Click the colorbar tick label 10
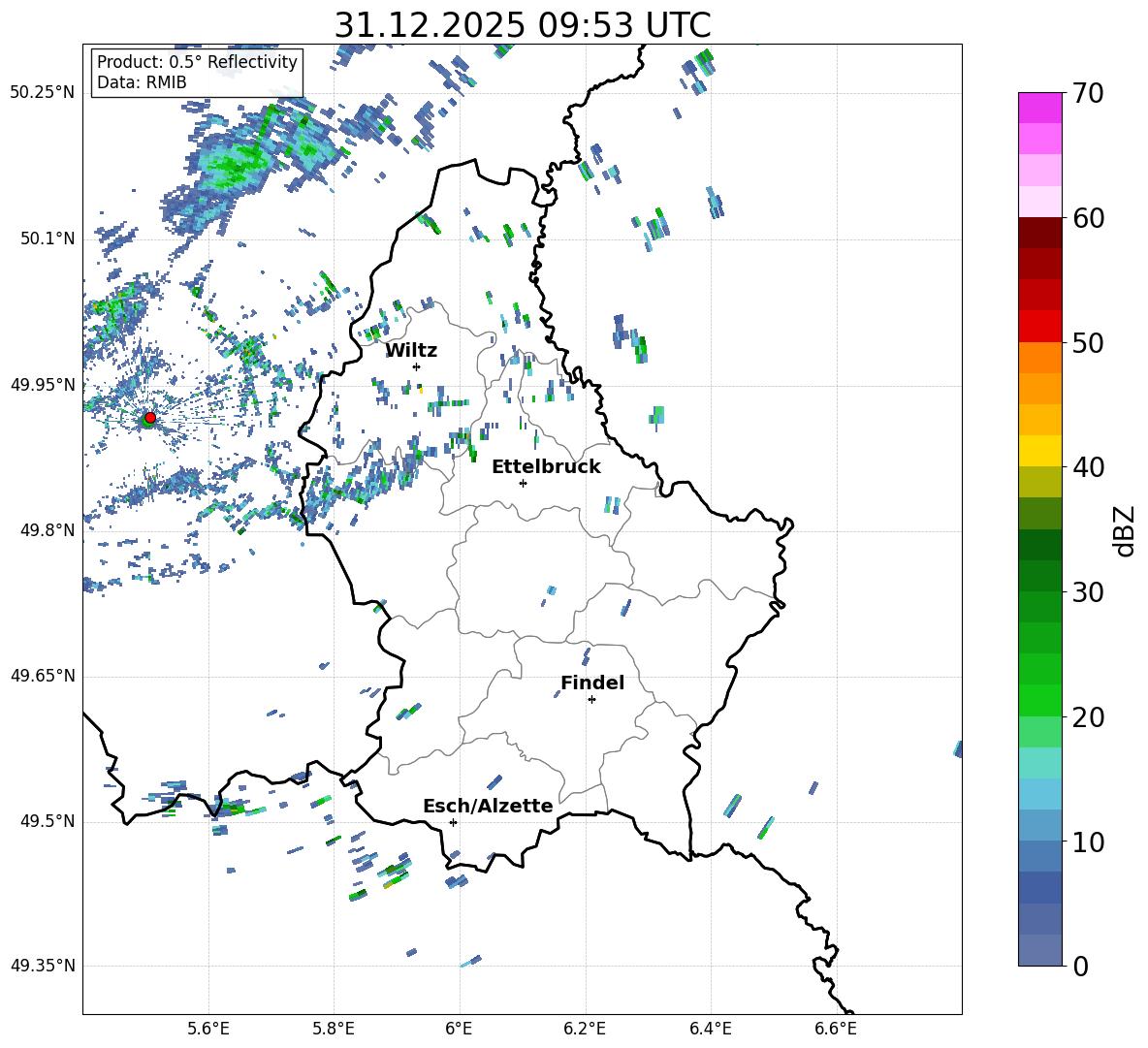The width and height of the screenshot is (1148, 1048). [x=1088, y=842]
